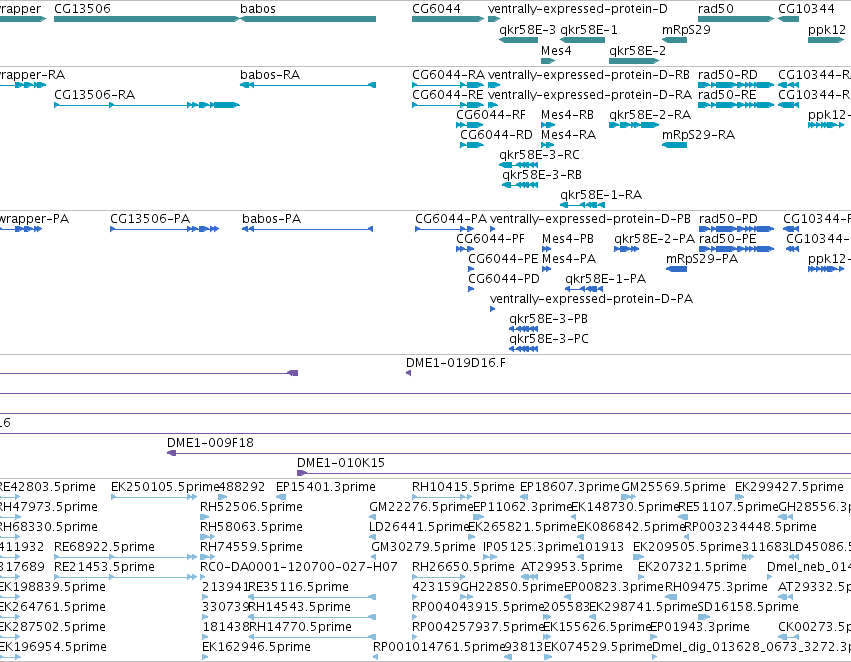Click the CG6044-RE transcript label
851x662 pixels.
click(448, 95)
